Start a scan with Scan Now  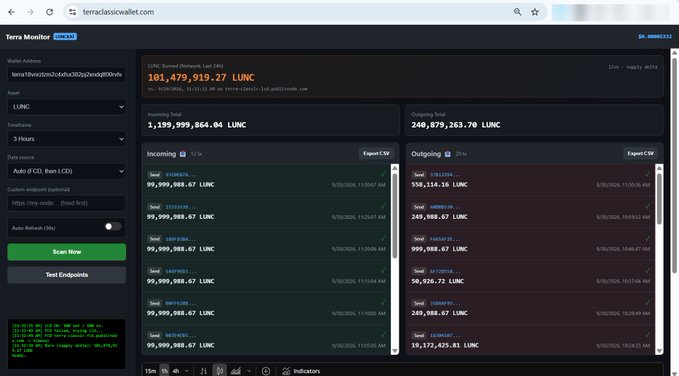coord(67,252)
